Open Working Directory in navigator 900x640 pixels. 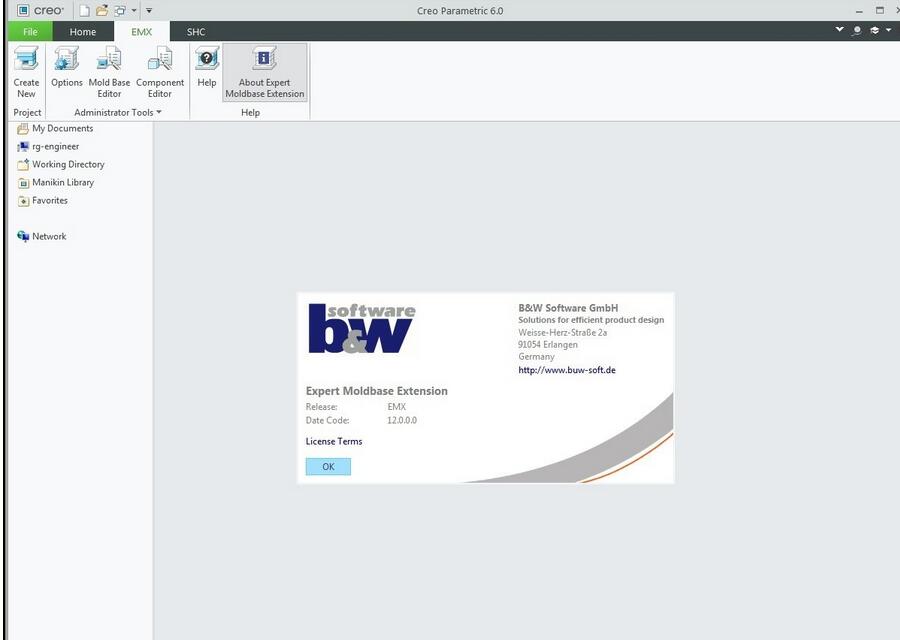[x=61, y=165]
